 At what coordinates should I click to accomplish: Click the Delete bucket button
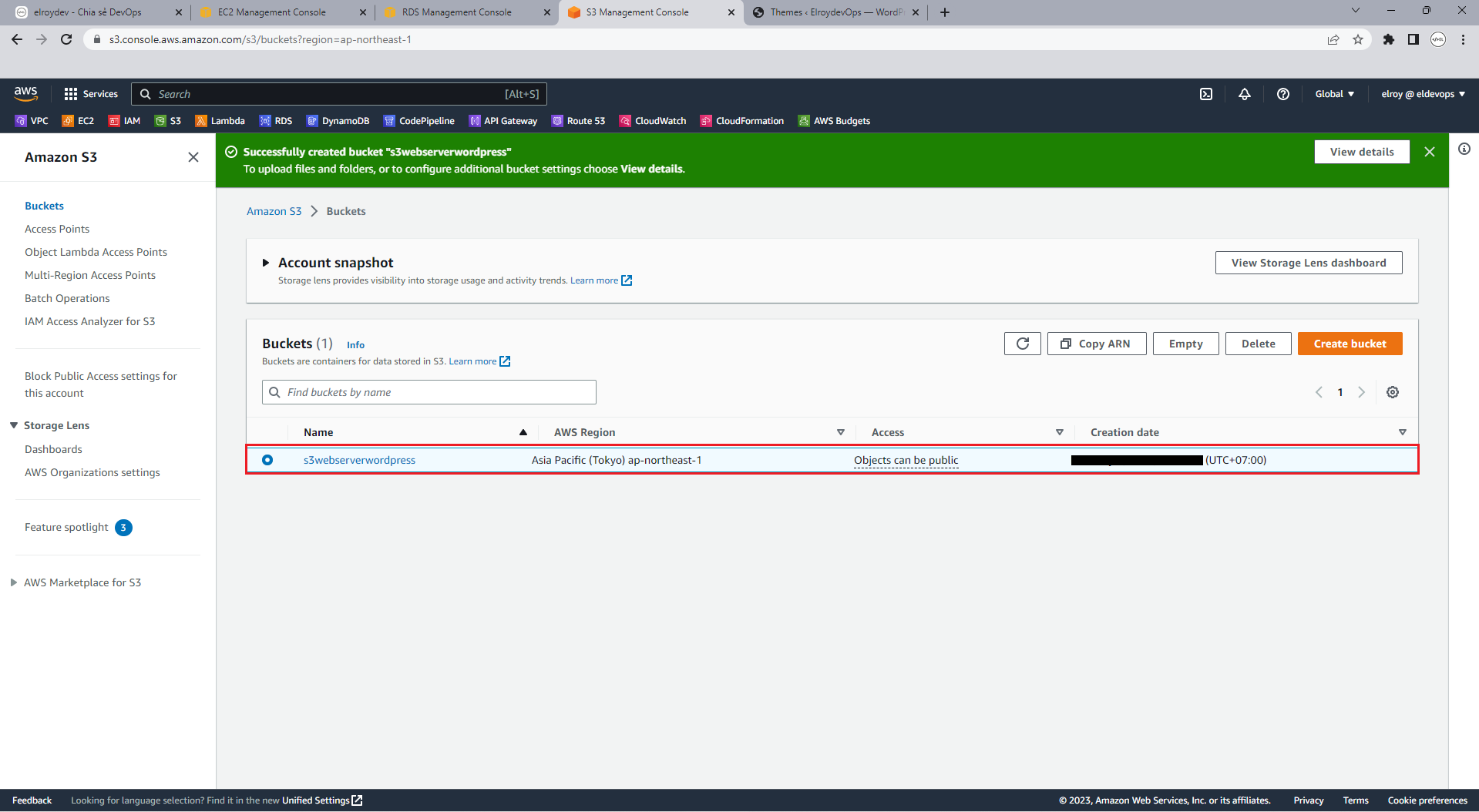tap(1258, 344)
